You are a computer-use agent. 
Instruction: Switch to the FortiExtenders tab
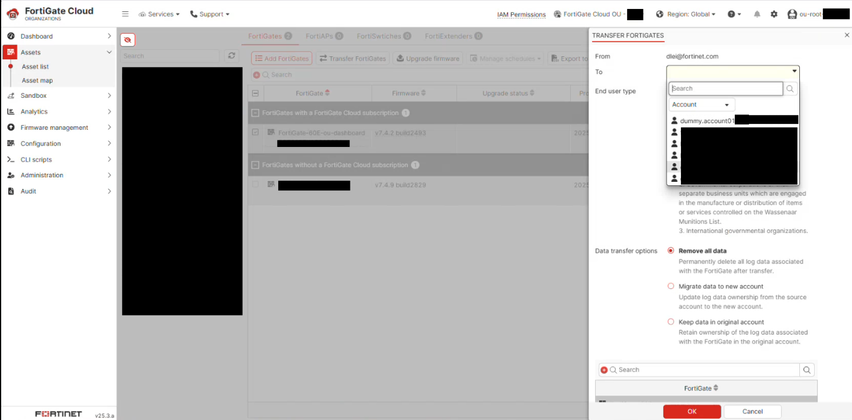click(x=453, y=36)
